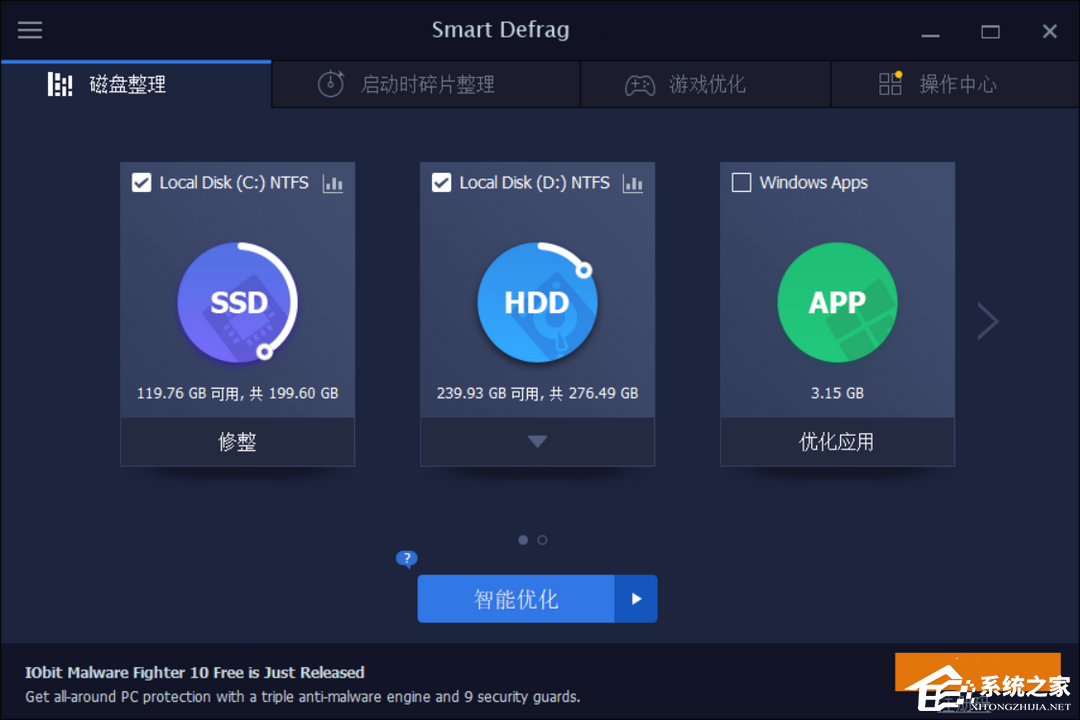The width and height of the screenshot is (1080, 720).
Task: Maximize the Smart Defrag window
Action: coord(990,32)
